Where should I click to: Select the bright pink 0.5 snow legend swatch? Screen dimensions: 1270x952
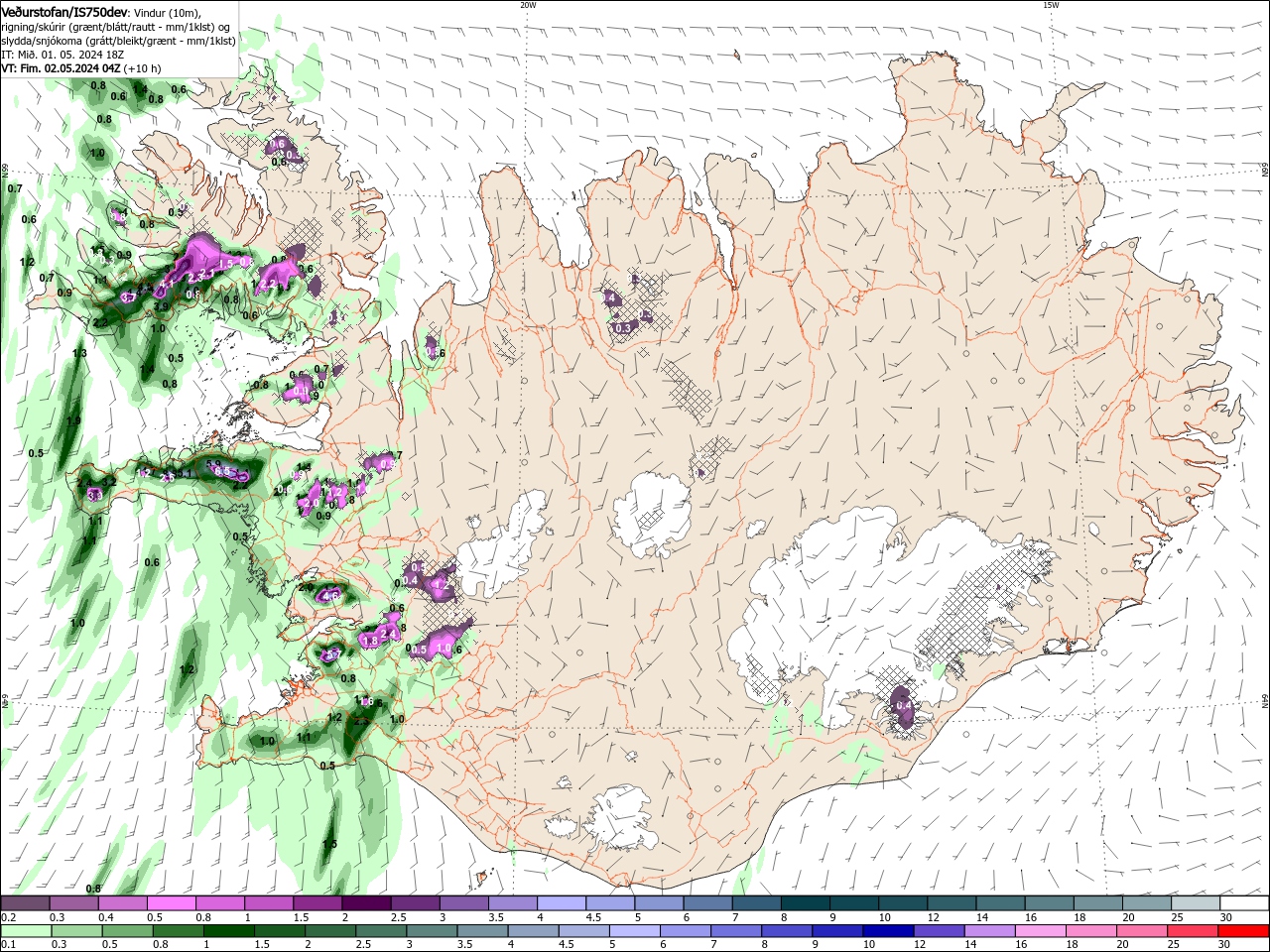tap(172, 903)
